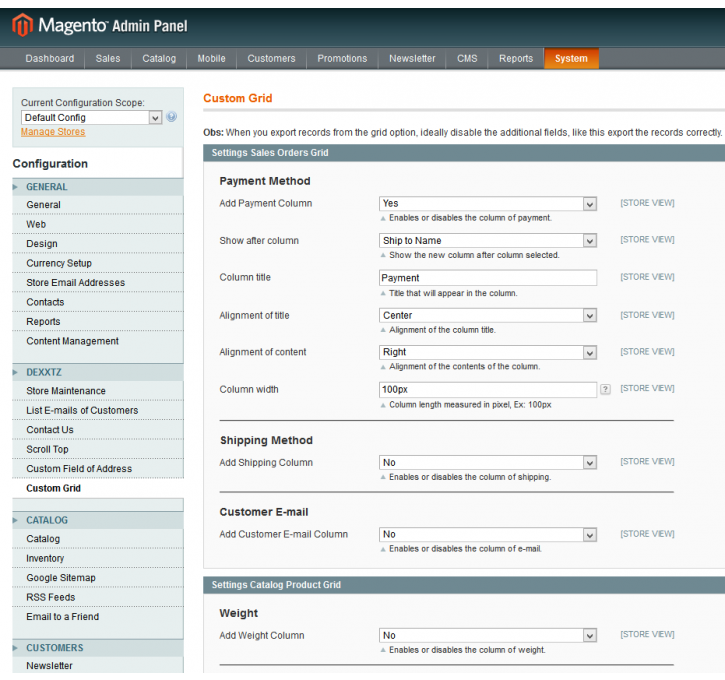Open Custom Field of Address settings

[x=98, y=468]
